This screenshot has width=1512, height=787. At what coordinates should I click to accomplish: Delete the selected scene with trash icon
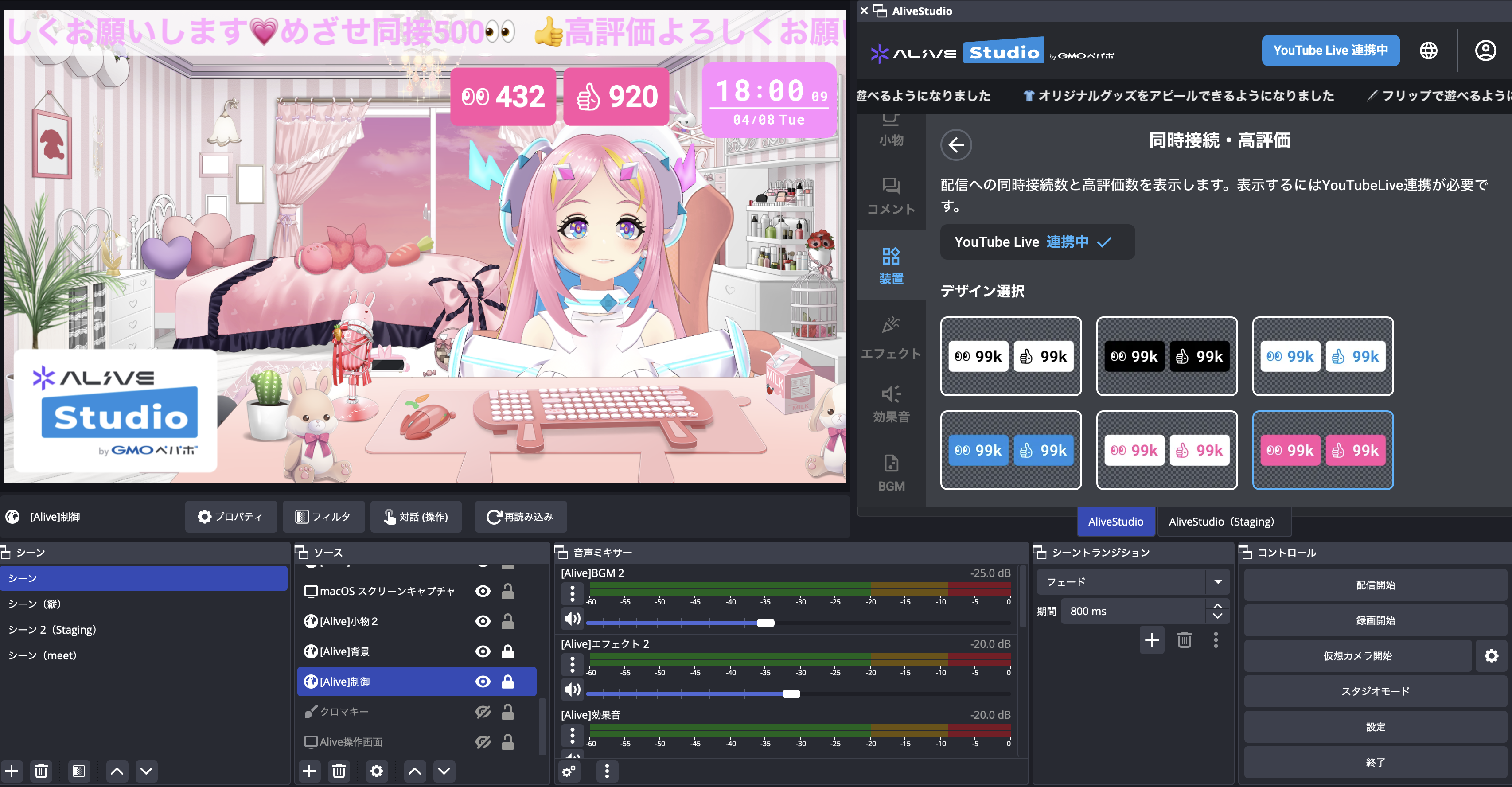click(x=41, y=771)
